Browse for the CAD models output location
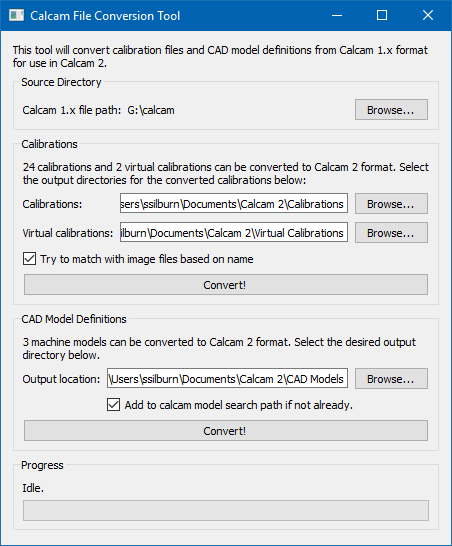Screen dimensions: 452x546 click(x=391, y=379)
